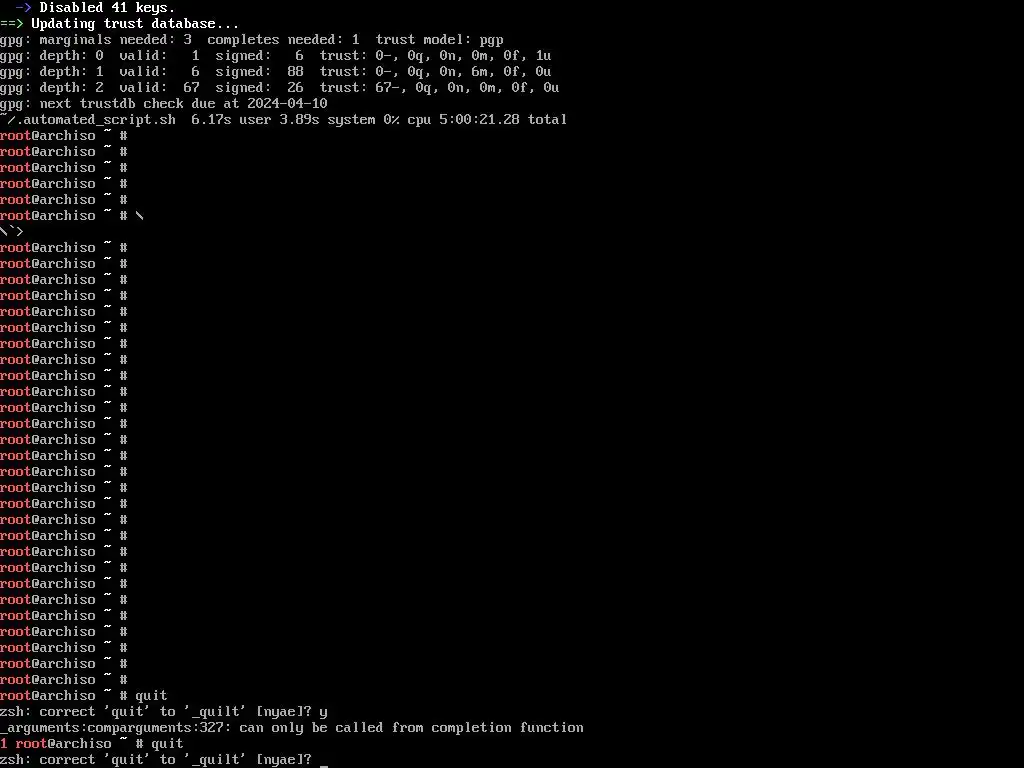The height and width of the screenshot is (768, 1024).
Task: Click the first typed 'quit' command
Action: click(152, 696)
